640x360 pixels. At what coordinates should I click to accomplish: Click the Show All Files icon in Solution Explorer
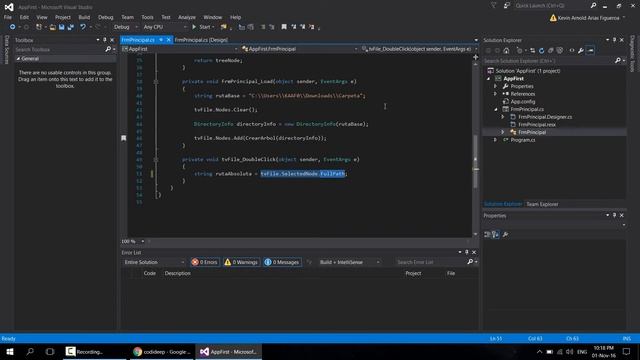(x=560, y=51)
